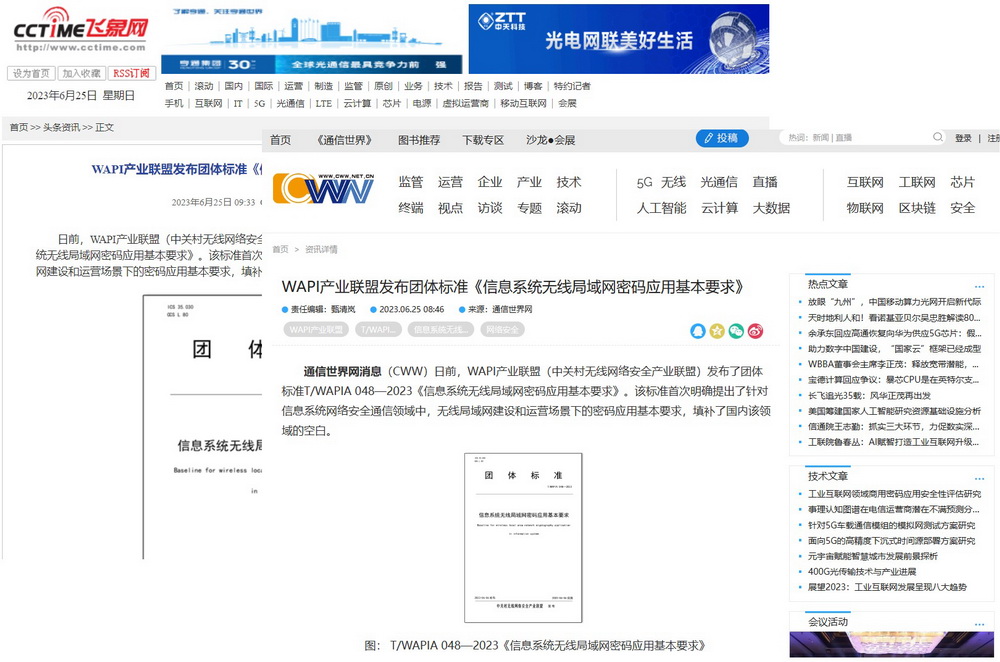
Task: Click 虚拟运营商 in CCTIME second nav row
Action: click(x=466, y=103)
